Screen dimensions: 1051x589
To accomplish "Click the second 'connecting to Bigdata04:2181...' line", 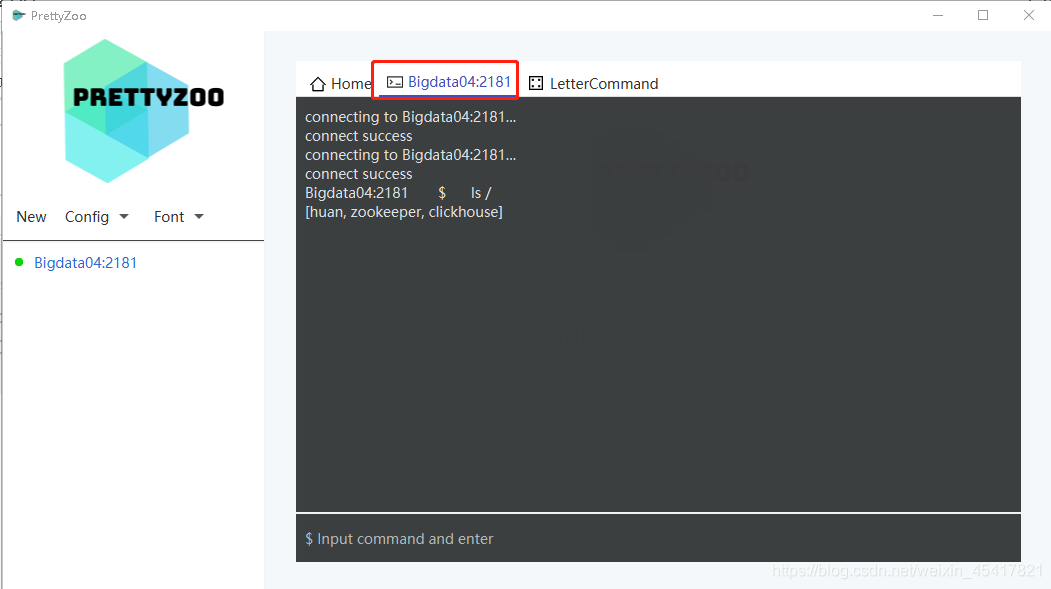I will pyautogui.click(x=410, y=155).
